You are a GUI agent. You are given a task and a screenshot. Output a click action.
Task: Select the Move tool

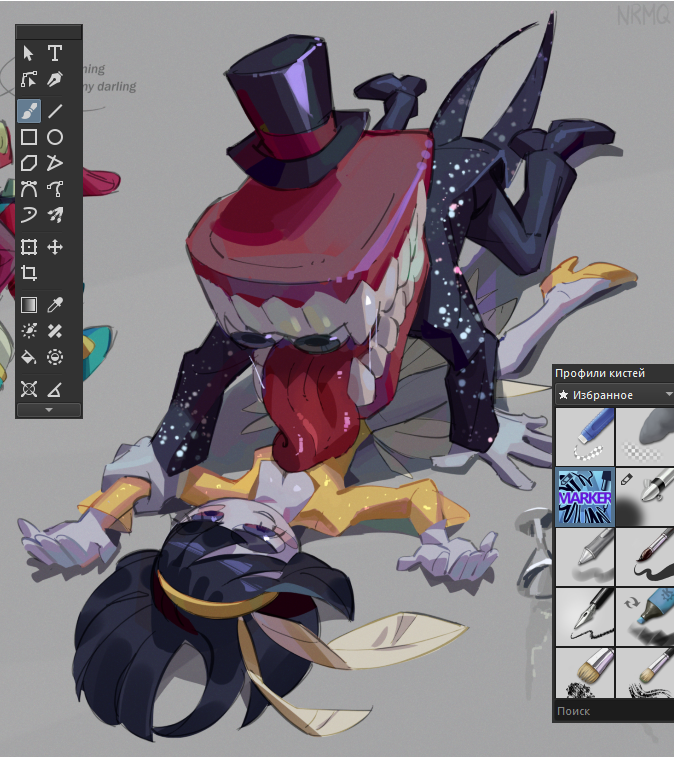pos(55,247)
